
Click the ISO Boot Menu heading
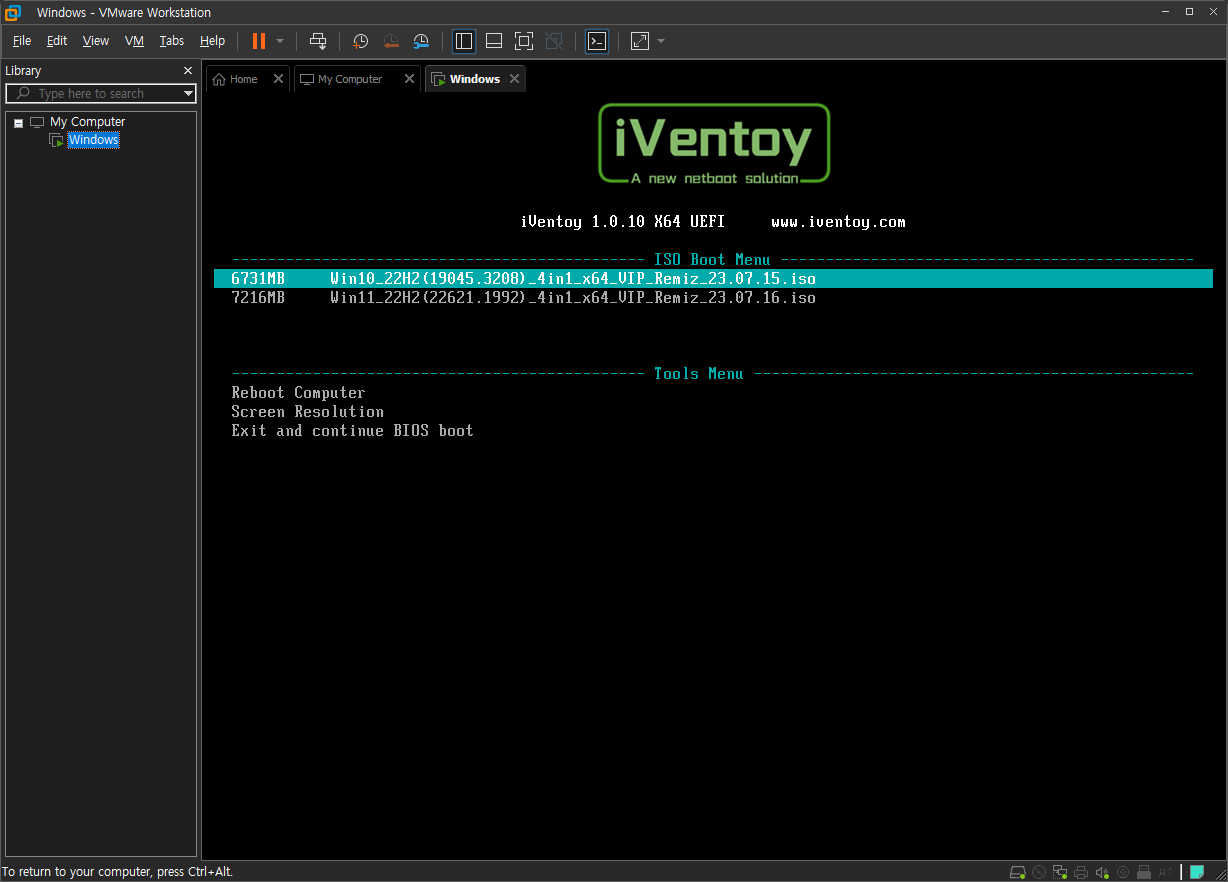[712, 260]
